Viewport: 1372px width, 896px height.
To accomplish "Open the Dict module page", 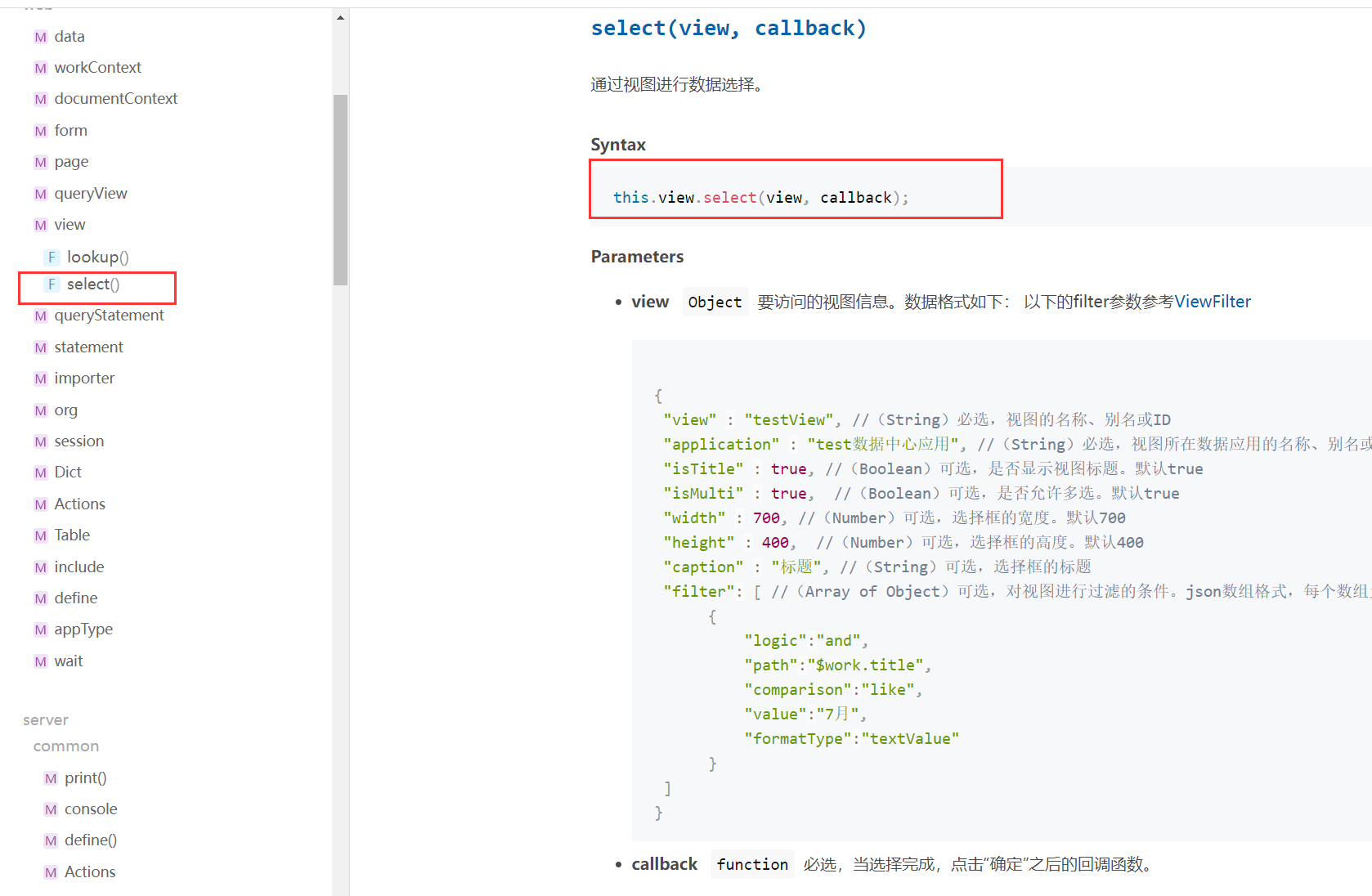I will coord(68,473).
